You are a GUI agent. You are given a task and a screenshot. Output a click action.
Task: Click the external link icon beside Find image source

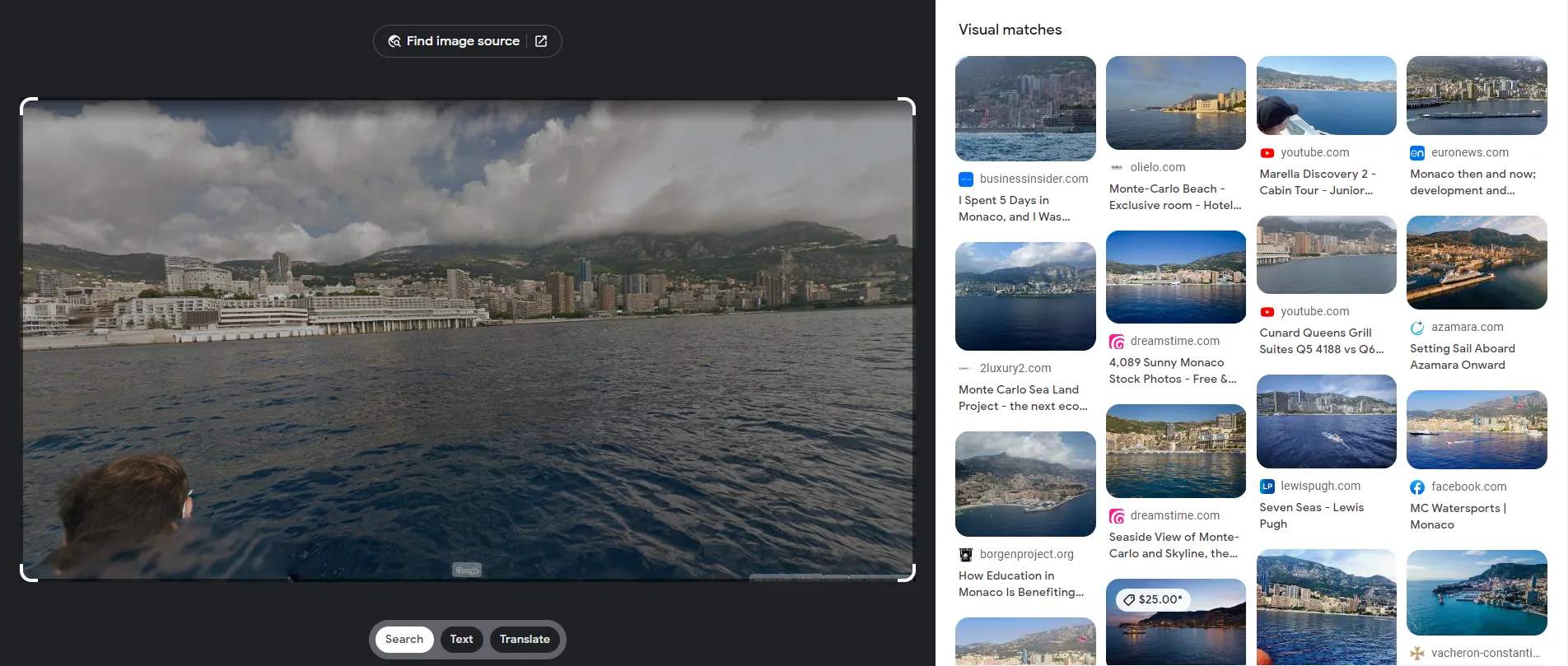[x=541, y=41]
